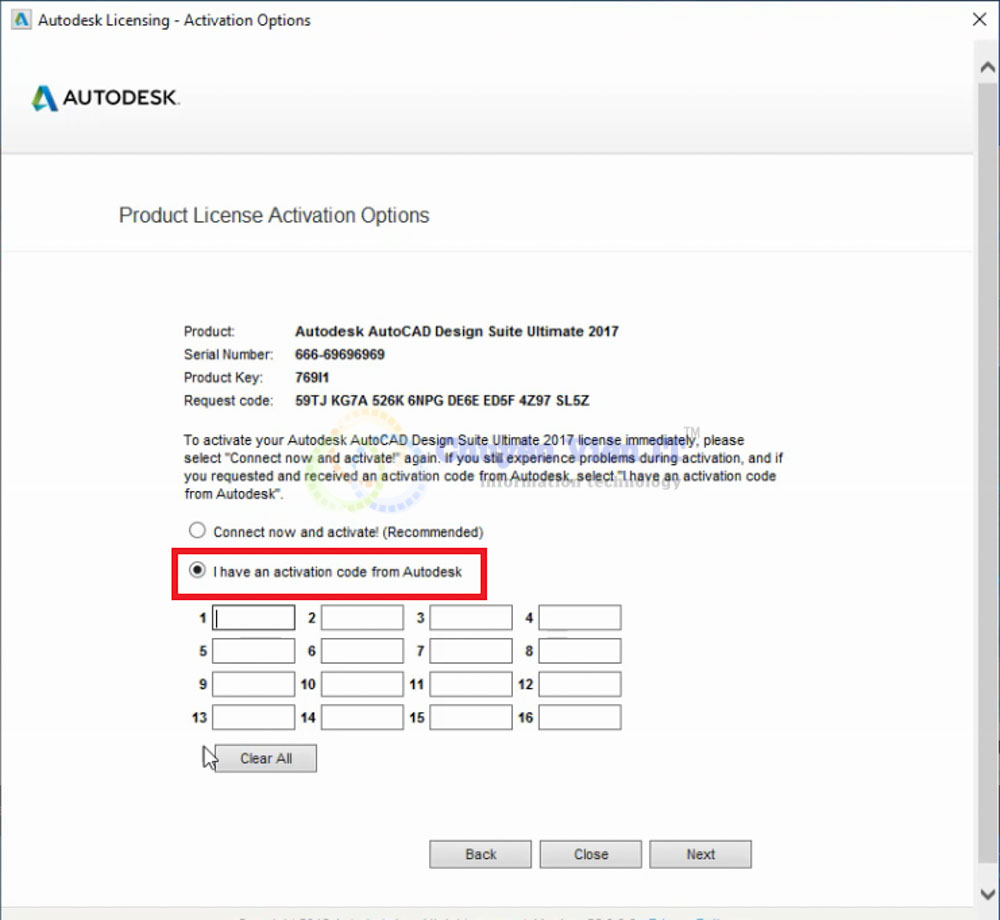The height and width of the screenshot is (920, 1000).
Task: Select activation code field 11
Action: tap(471, 684)
